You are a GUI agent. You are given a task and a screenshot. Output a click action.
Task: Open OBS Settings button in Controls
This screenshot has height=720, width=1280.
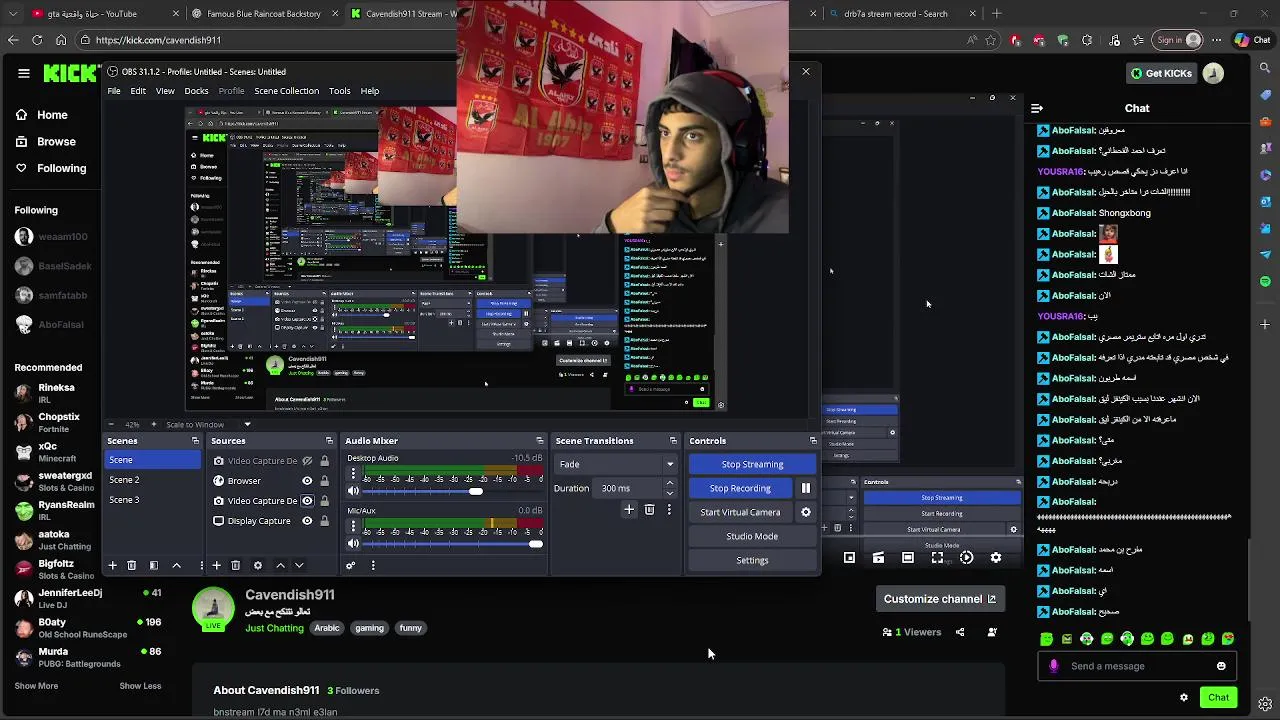pos(752,560)
